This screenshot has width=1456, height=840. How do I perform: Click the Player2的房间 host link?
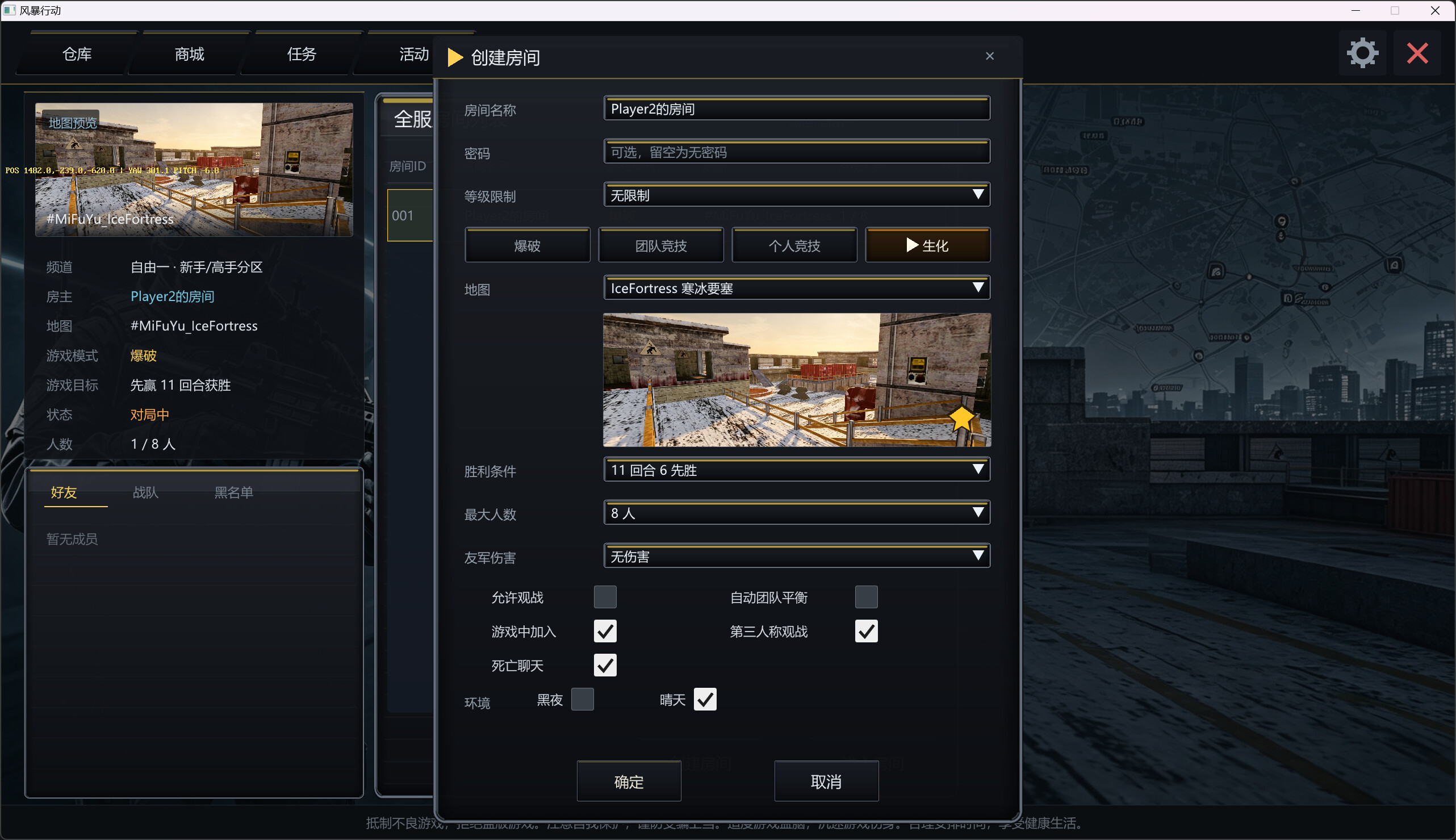(x=172, y=296)
